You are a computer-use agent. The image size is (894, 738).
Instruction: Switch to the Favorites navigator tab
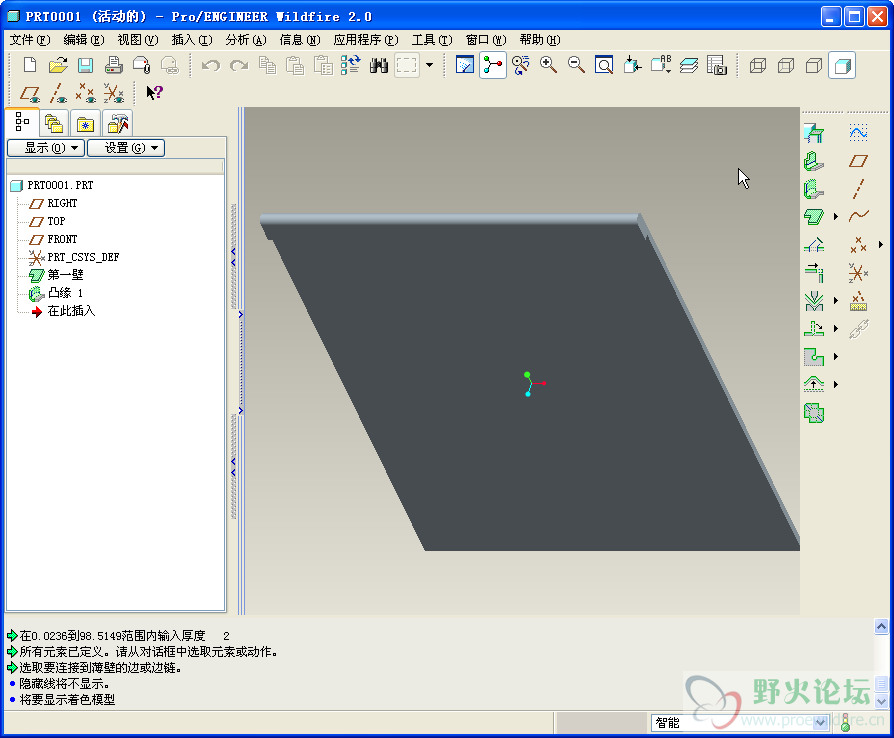click(85, 123)
